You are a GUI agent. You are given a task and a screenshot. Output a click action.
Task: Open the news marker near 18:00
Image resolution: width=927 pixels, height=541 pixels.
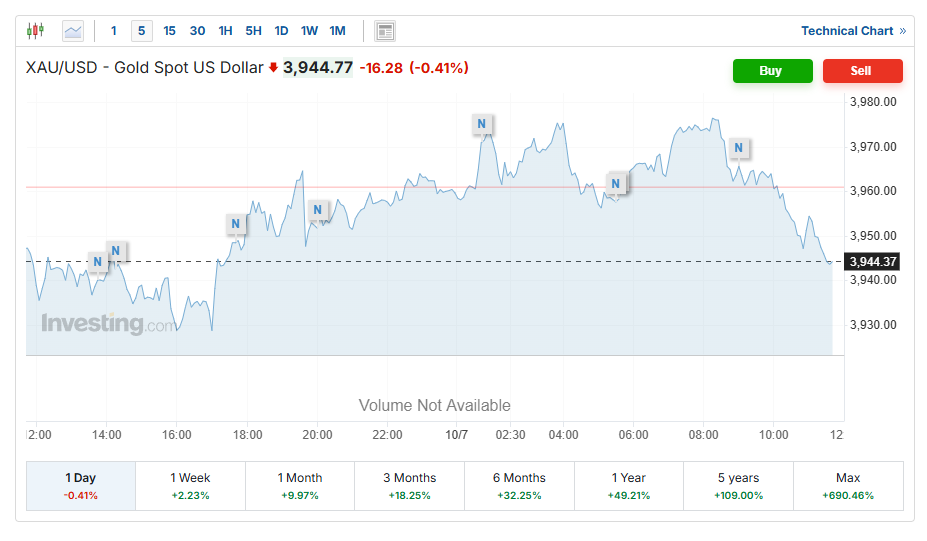235,224
